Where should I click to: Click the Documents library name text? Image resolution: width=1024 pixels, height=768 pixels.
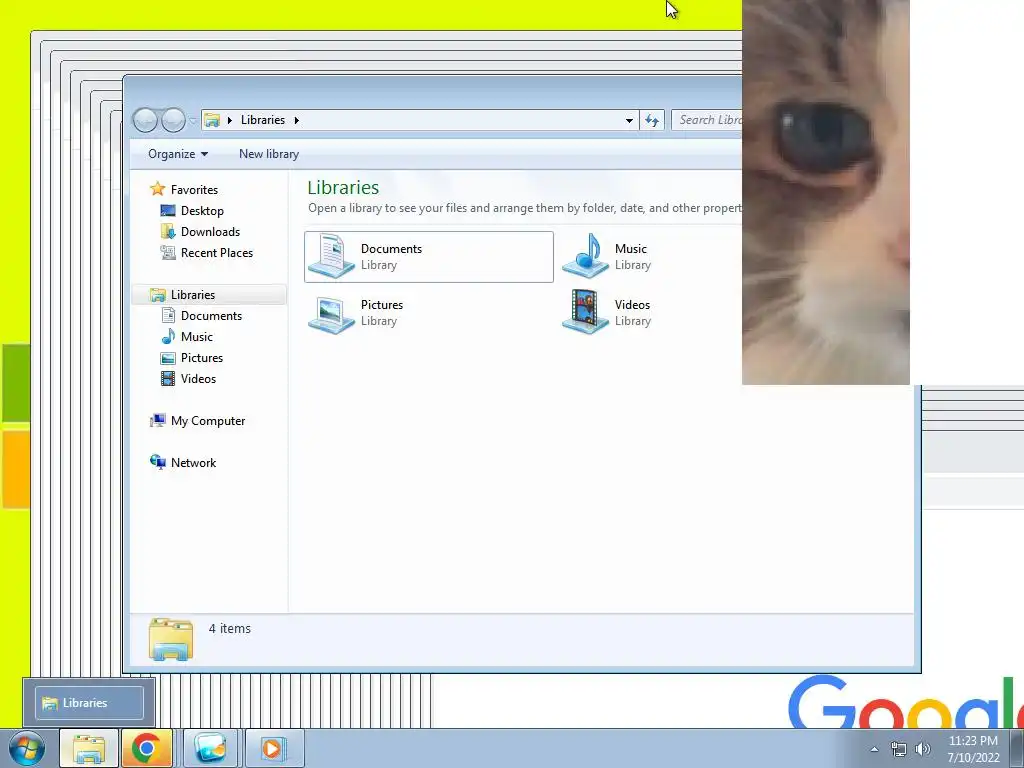(x=391, y=249)
